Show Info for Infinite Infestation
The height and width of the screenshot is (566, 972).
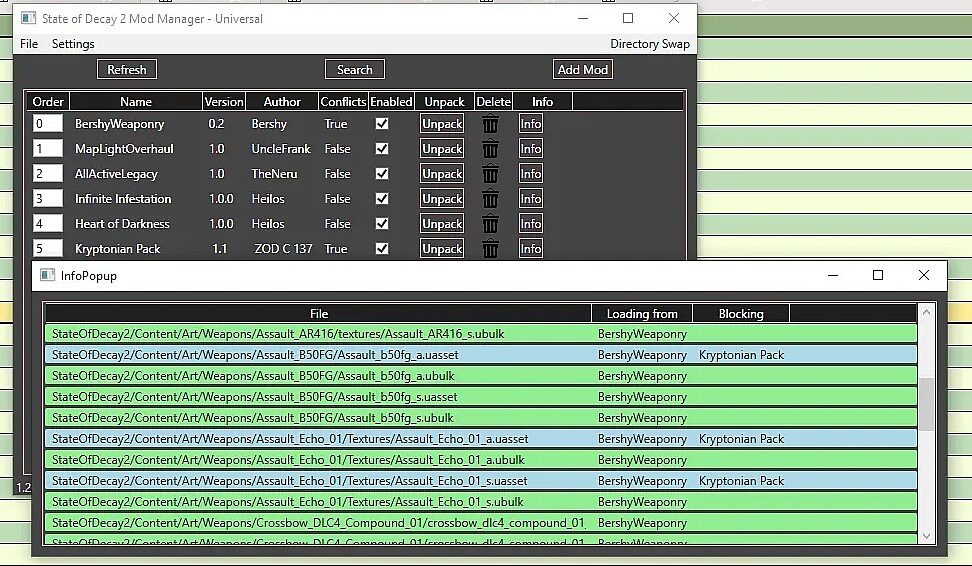[531, 198]
